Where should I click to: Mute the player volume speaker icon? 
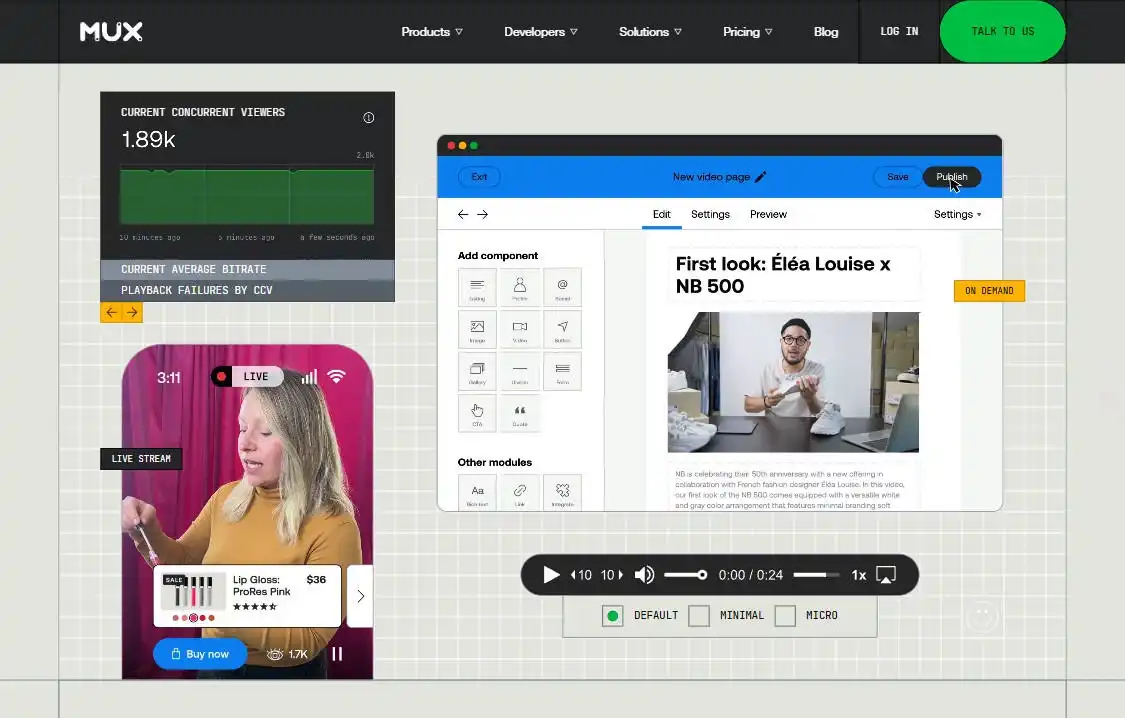point(644,575)
